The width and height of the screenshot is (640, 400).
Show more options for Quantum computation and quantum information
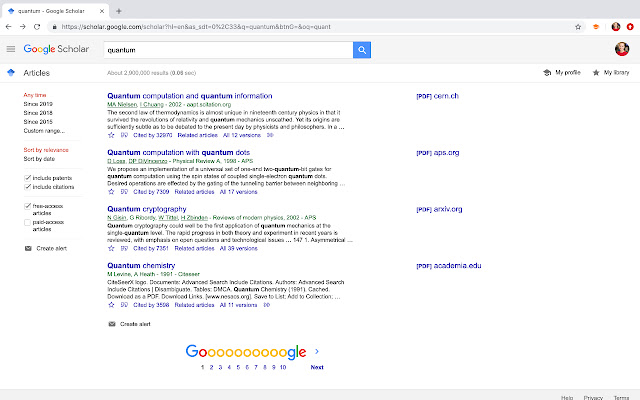click(270, 135)
